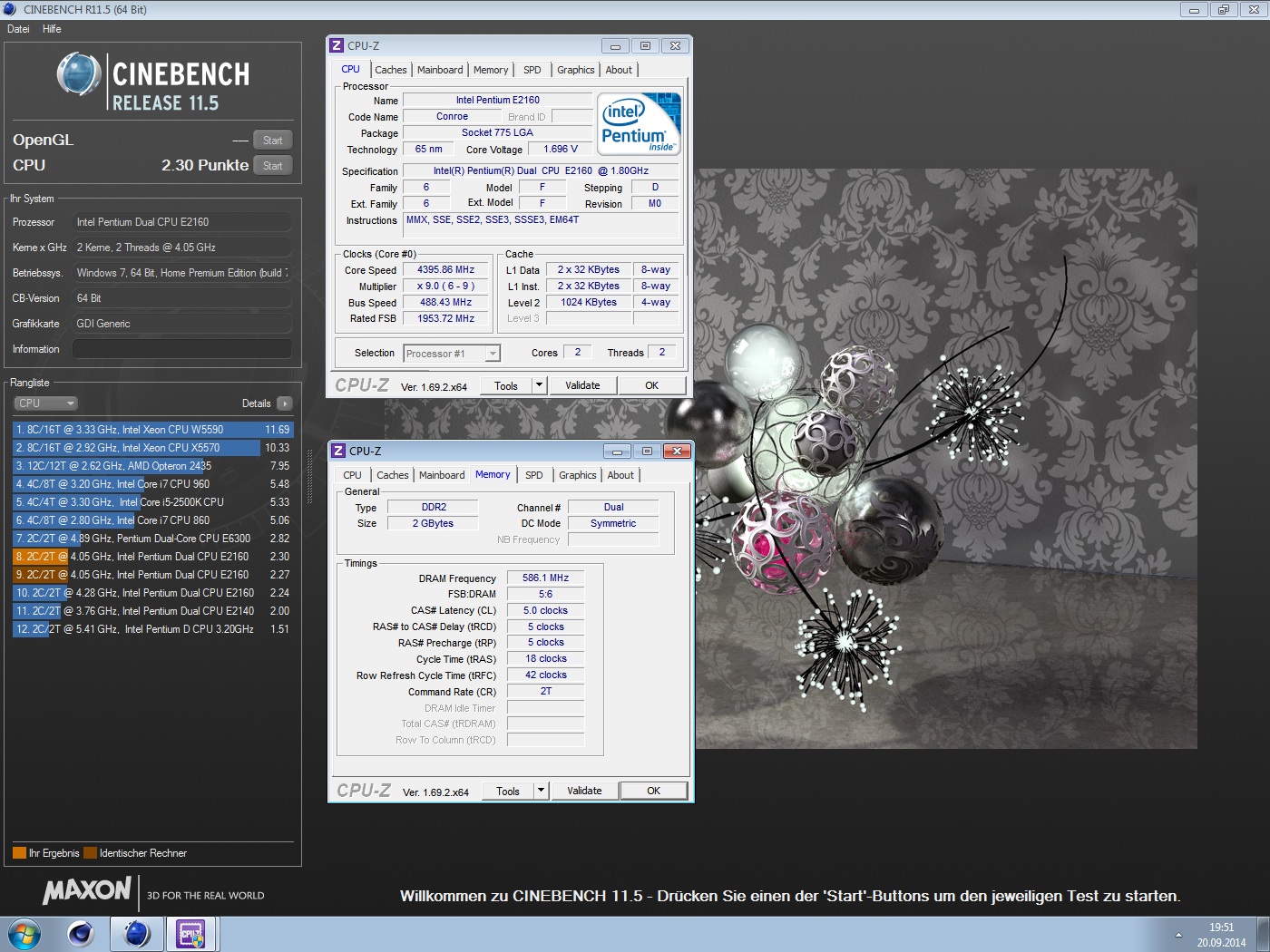The height and width of the screenshot is (952, 1270).
Task: Click the top CPU-Z window title icon
Action: (x=337, y=45)
